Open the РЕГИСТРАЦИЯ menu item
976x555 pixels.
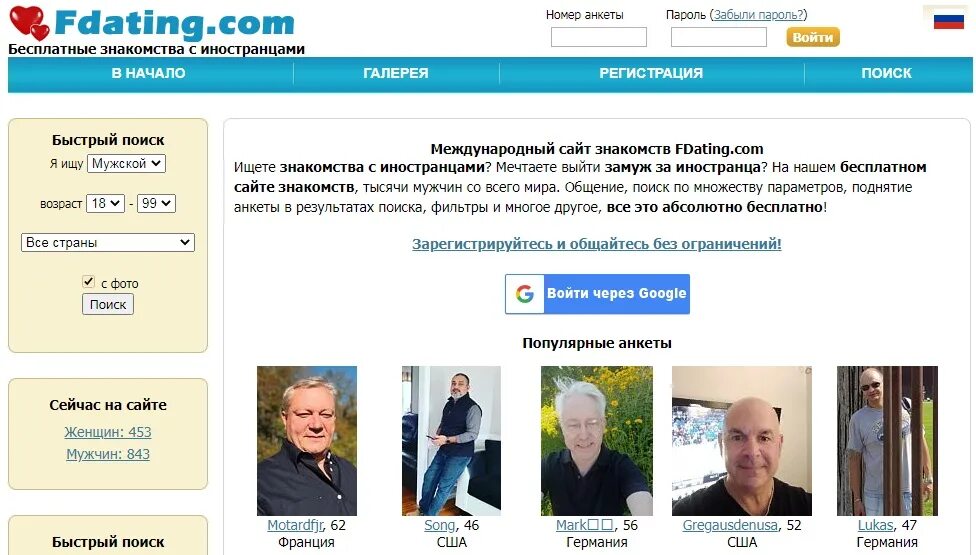(x=651, y=73)
